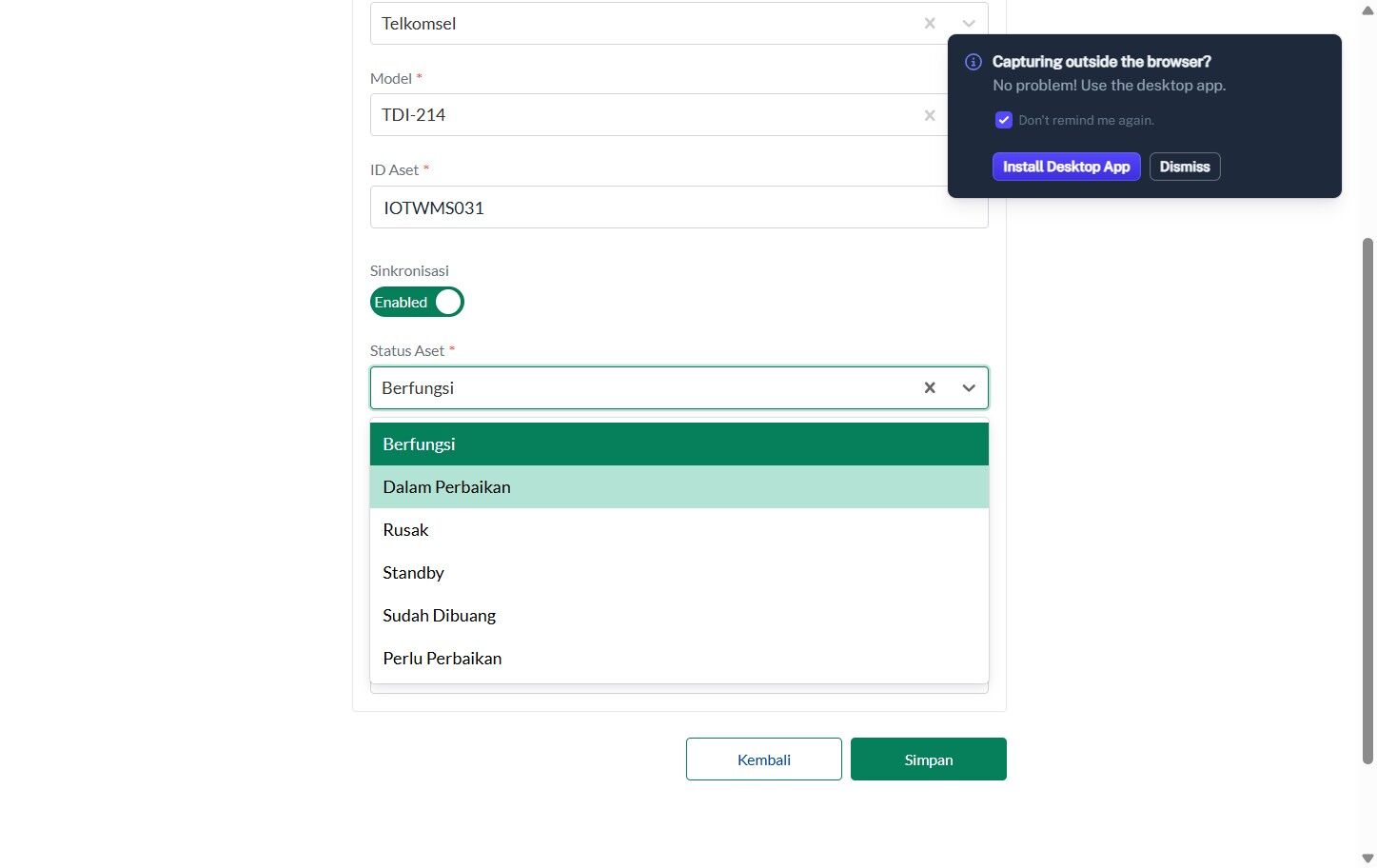Screen dimensions: 1377x868
Task: Click scrollbar up arrow at top of page
Action: tap(1368, 10)
